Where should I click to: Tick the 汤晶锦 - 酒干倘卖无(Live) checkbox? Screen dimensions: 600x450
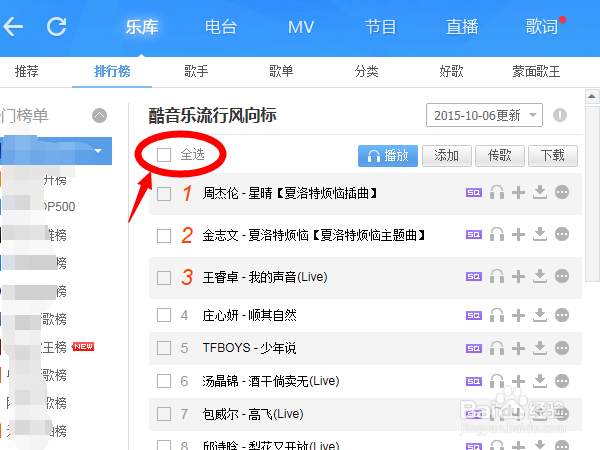[164, 381]
